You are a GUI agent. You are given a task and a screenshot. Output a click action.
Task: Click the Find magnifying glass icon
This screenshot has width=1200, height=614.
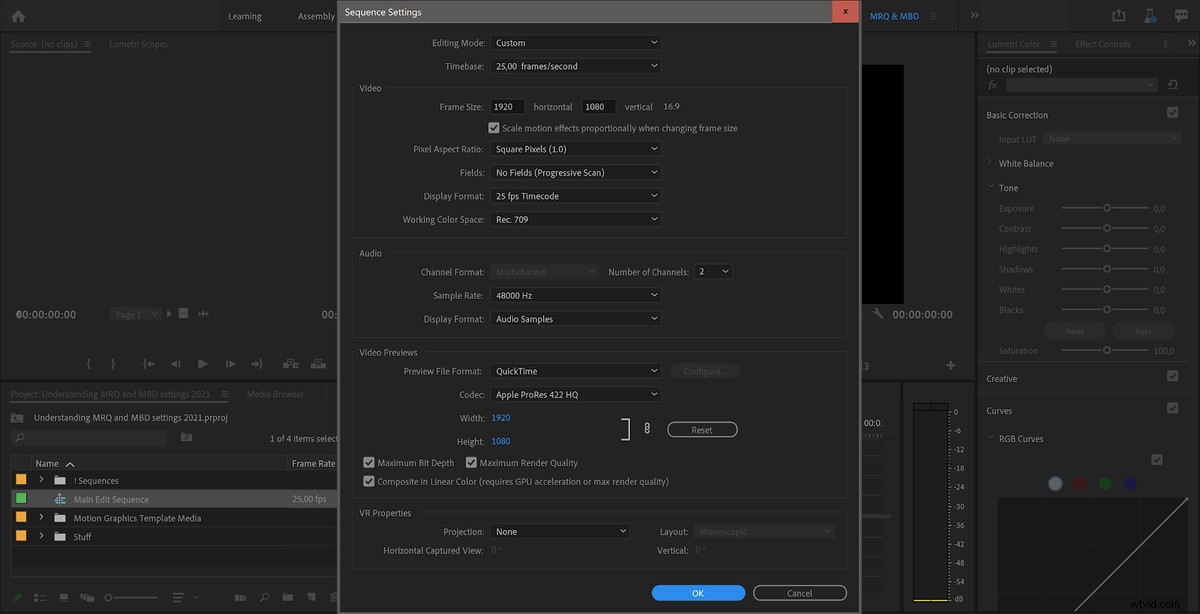point(264,597)
